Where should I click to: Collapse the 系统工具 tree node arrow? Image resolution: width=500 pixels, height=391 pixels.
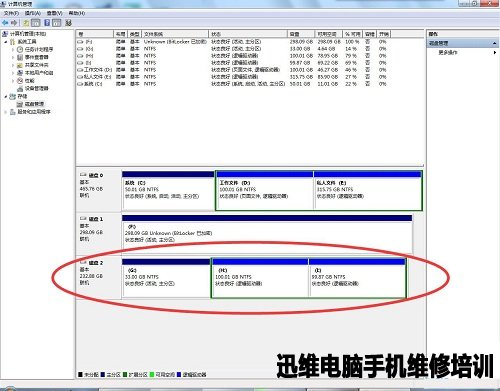6,42
